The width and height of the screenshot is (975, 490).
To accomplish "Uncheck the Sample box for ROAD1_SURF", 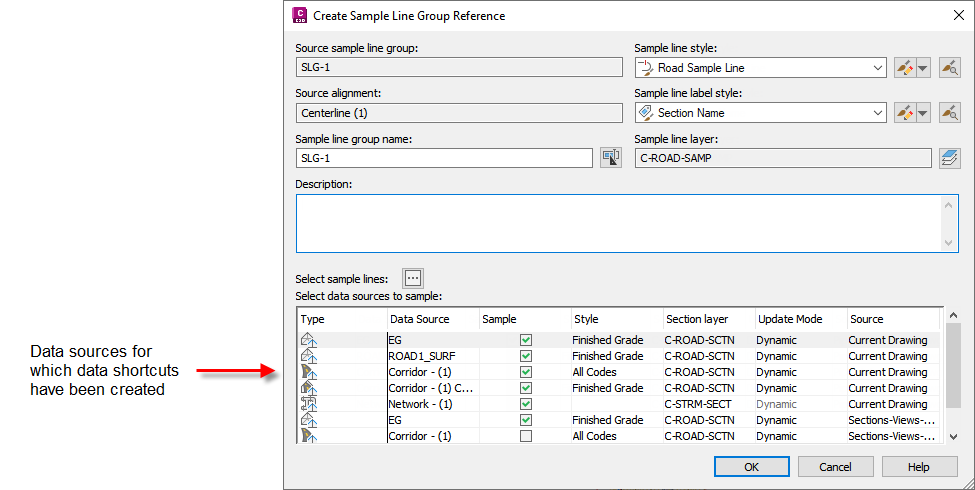I will [x=526, y=356].
